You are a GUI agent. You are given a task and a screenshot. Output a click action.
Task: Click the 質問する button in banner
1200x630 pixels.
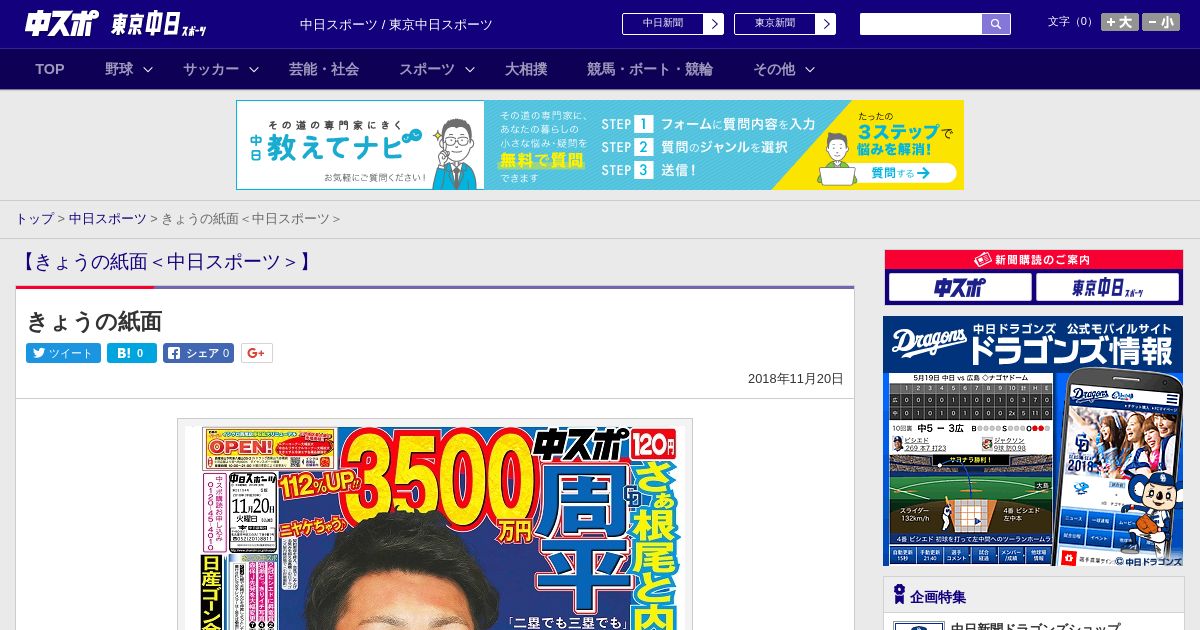pos(900,173)
